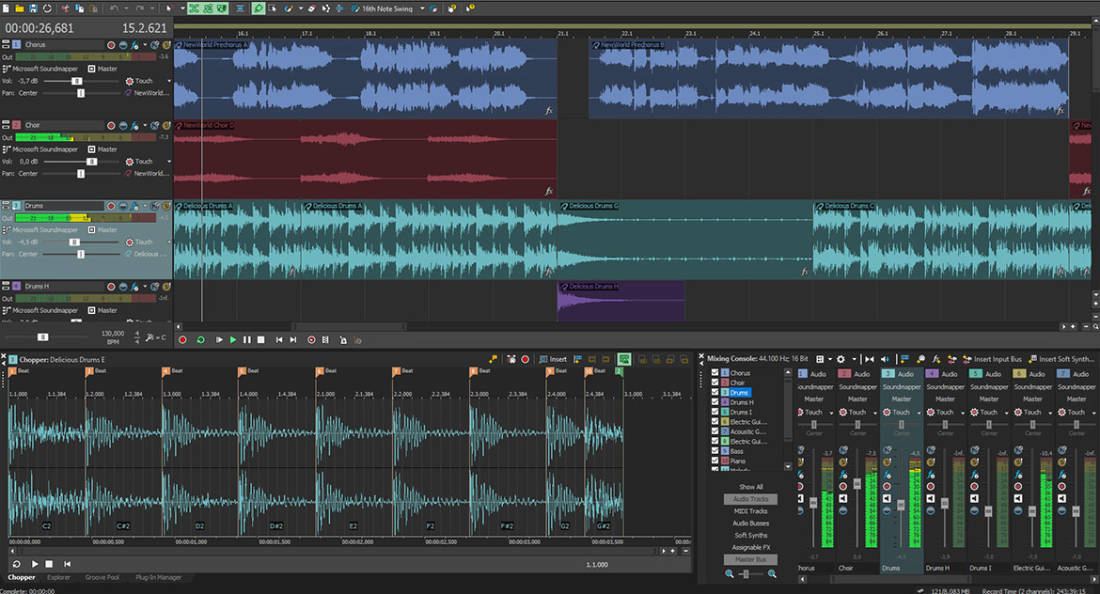Open the 16th Note Swing groove dropdown
The image size is (1100, 594).
[422, 6]
